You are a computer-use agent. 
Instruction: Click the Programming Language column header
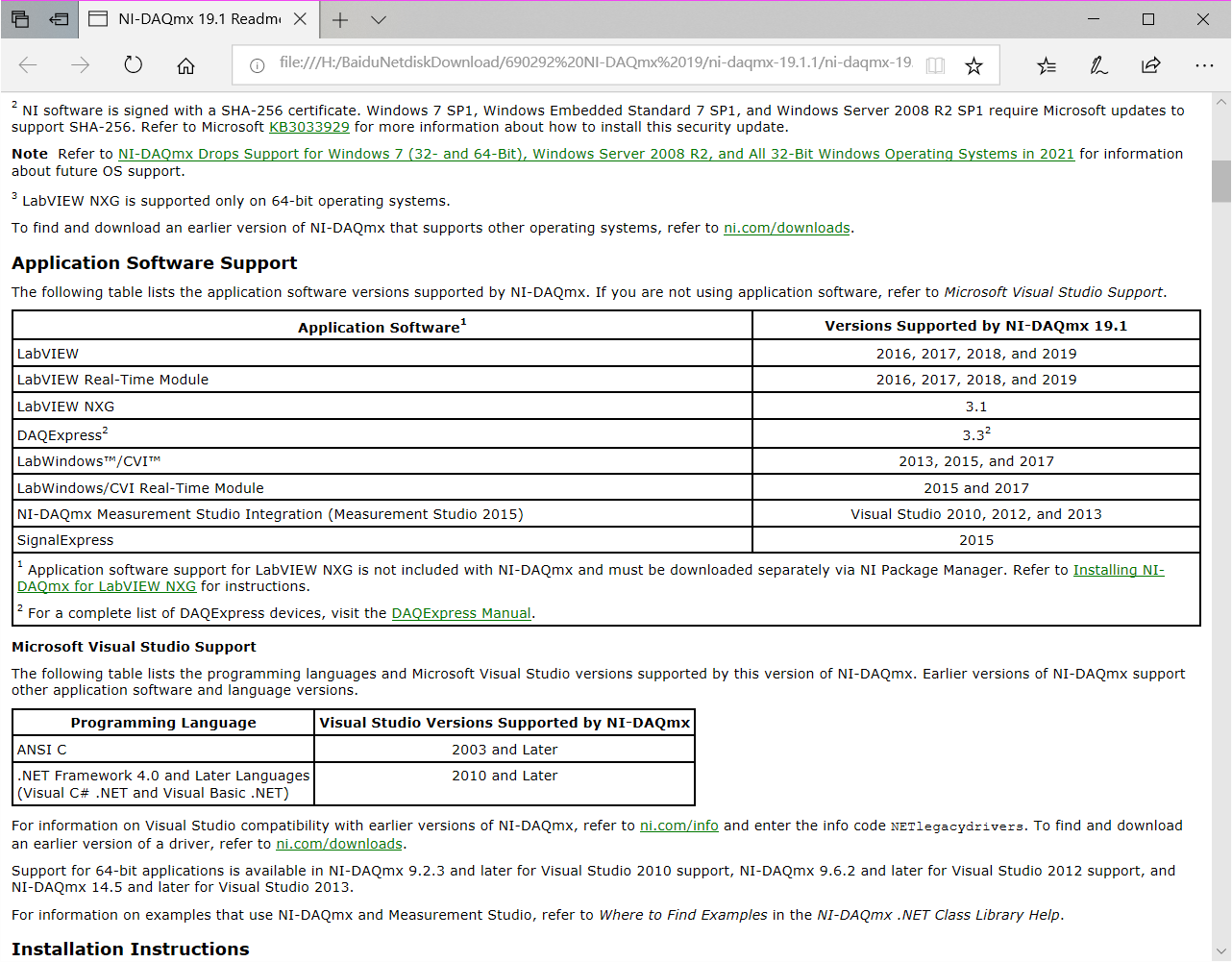[x=163, y=723]
